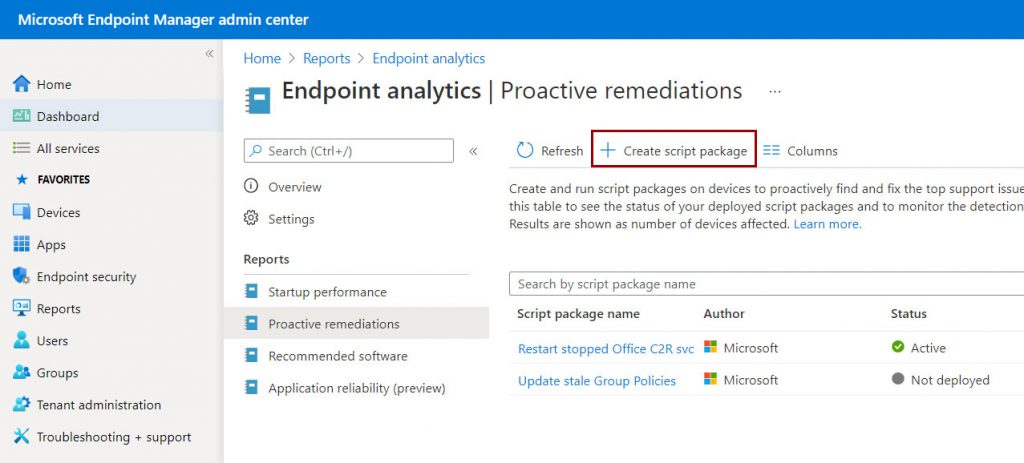Open Recommended software report
This screenshot has height=463, width=1024.
tap(338, 356)
